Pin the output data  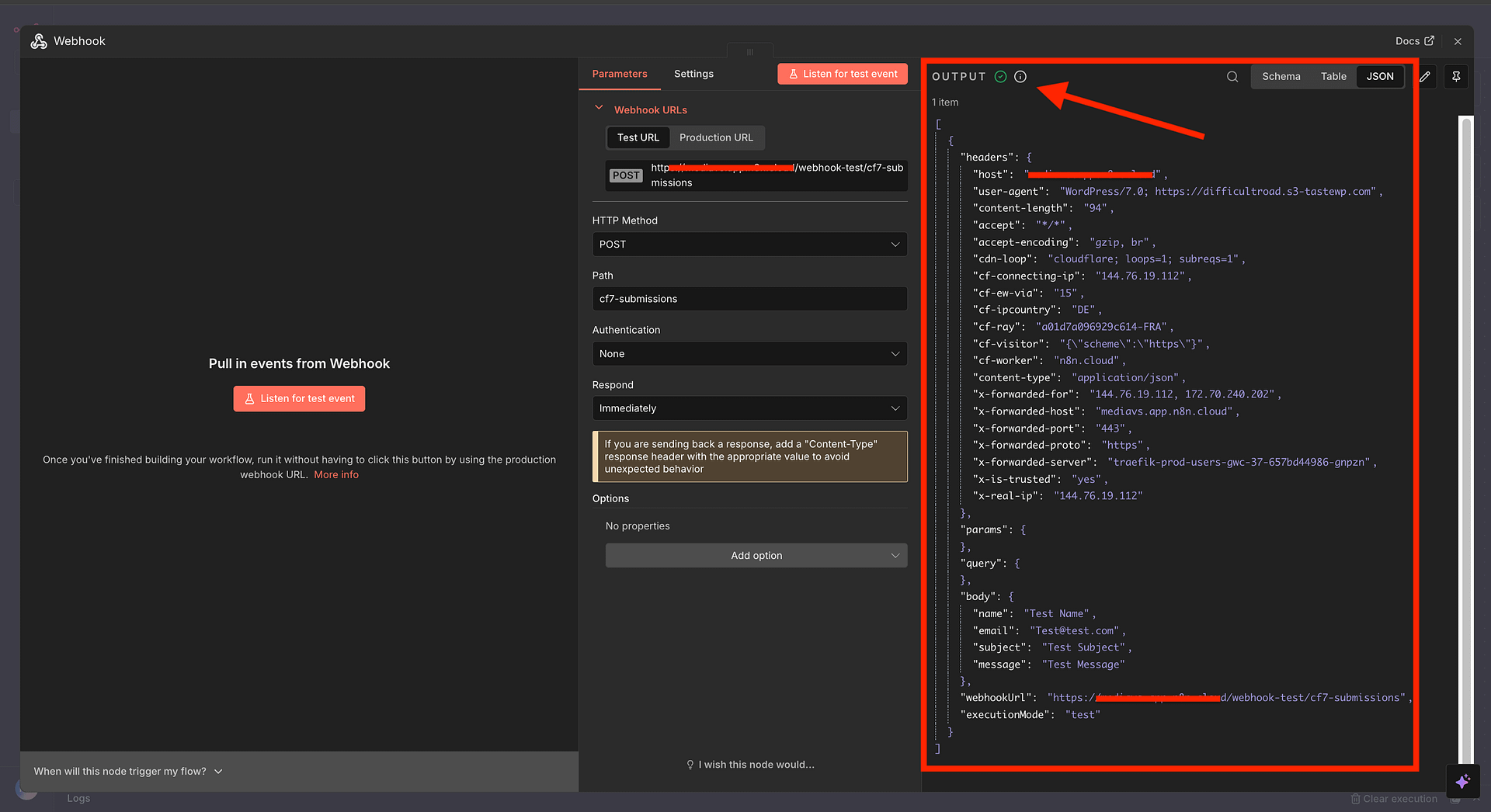1456,76
